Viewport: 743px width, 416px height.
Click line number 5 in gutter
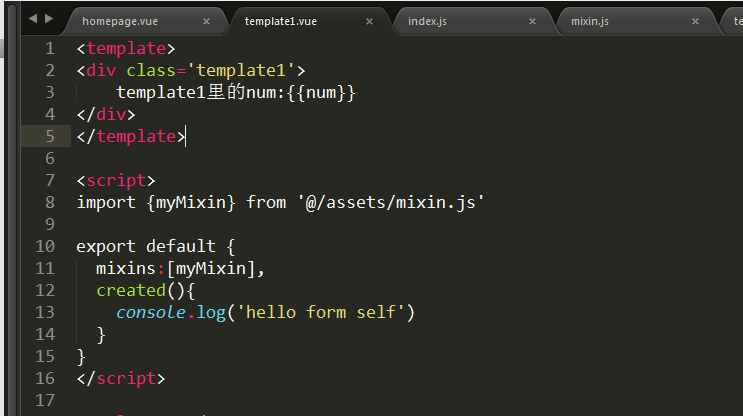50,136
